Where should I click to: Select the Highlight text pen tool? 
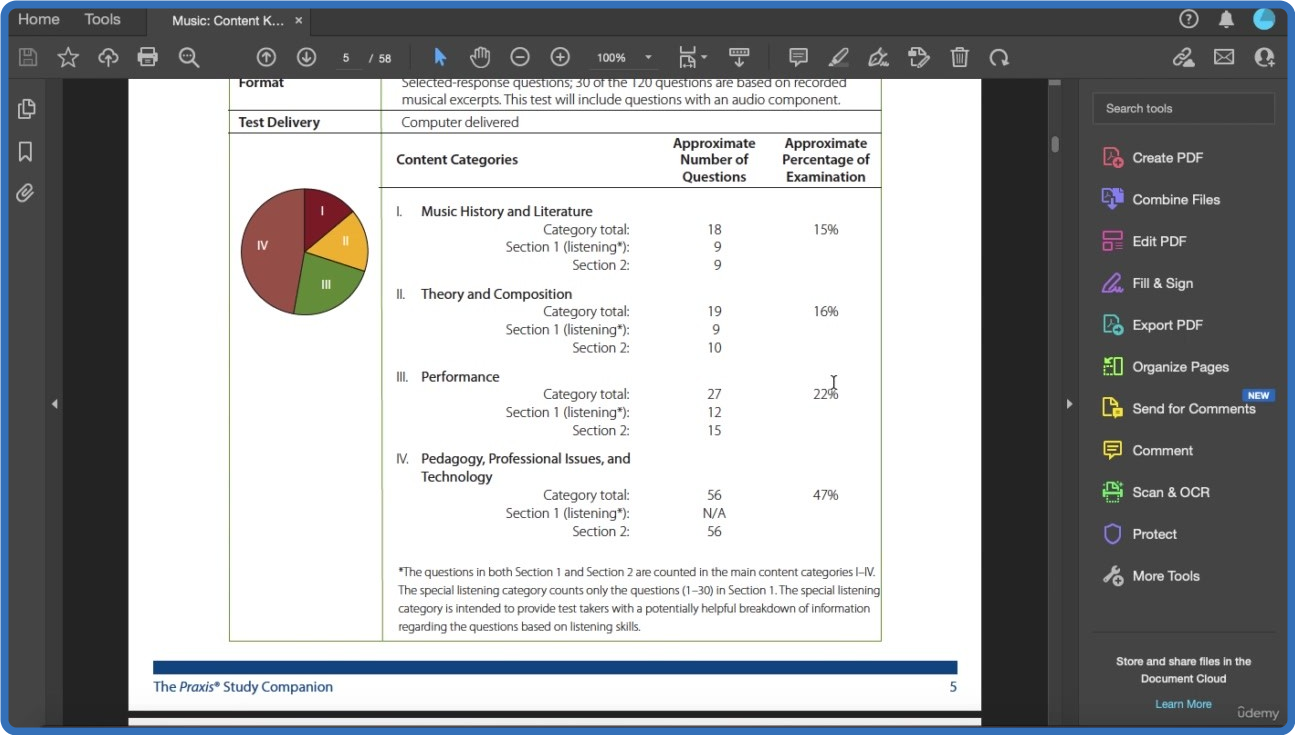coord(839,57)
